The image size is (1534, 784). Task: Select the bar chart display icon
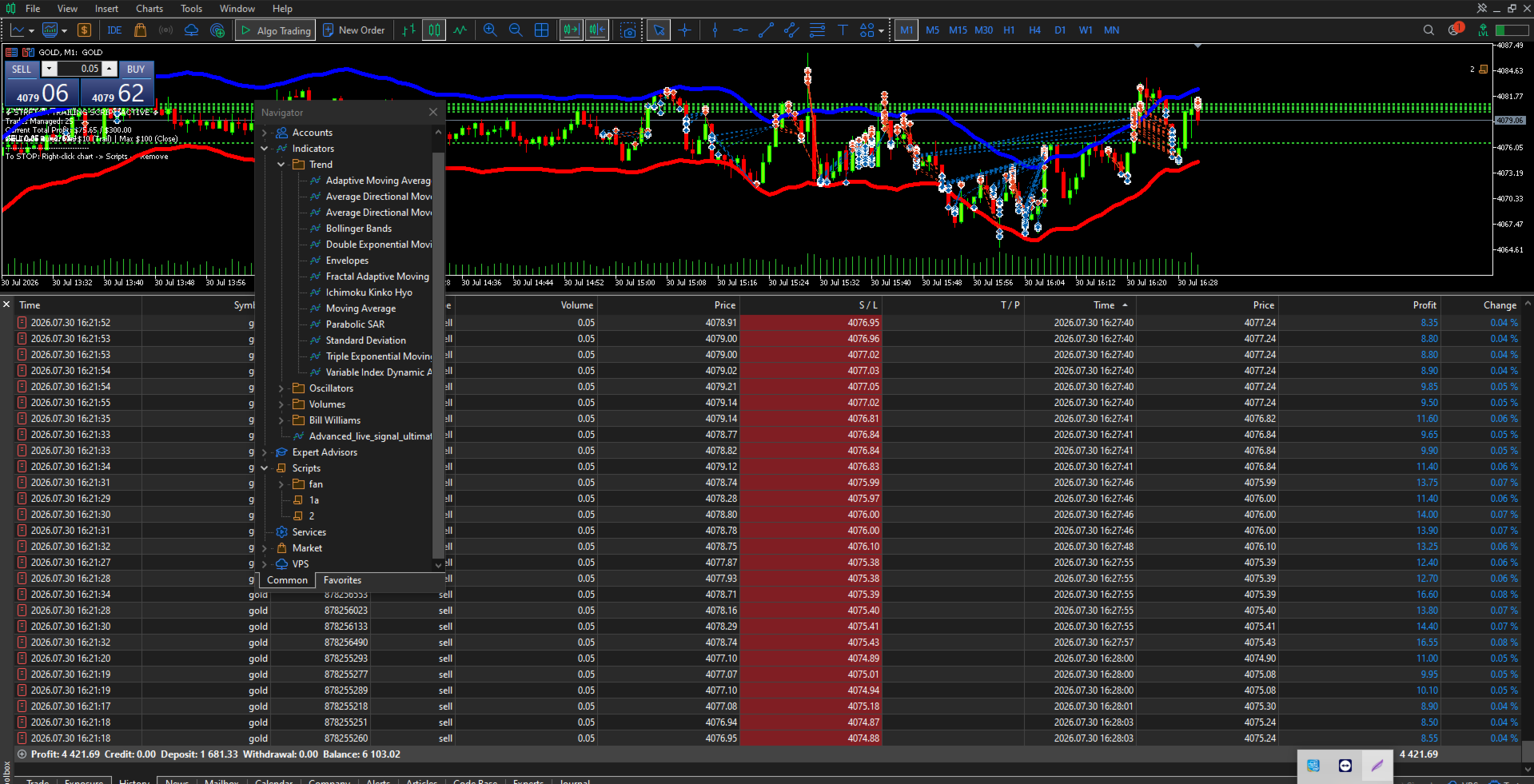(x=408, y=30)
